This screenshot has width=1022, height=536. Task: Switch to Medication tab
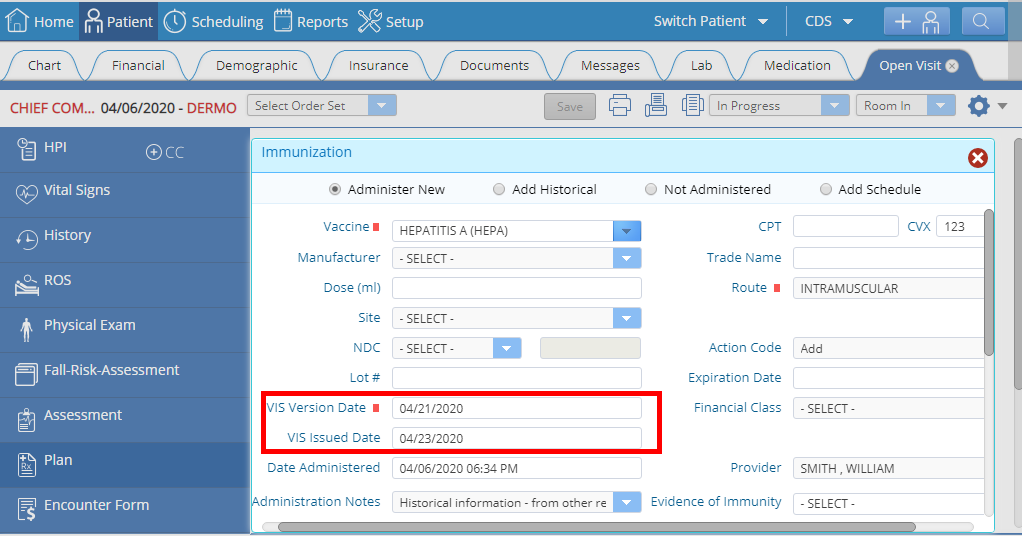click(797, 66)
